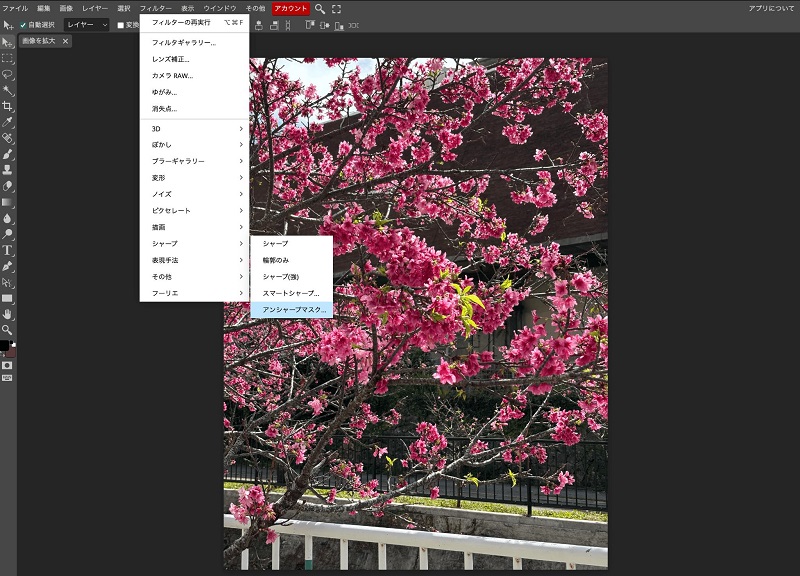Viewport: 800px width, 576px height.
Task: Select the Zoom magnifier tool in left toolbar
Action: (7, 330)
